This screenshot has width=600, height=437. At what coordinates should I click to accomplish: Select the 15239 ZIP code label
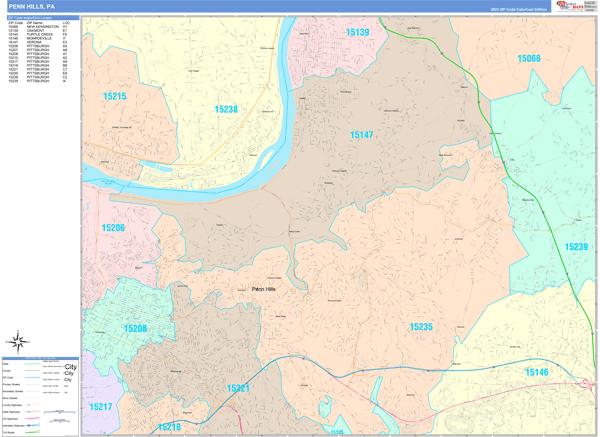[x=575, y=247]
